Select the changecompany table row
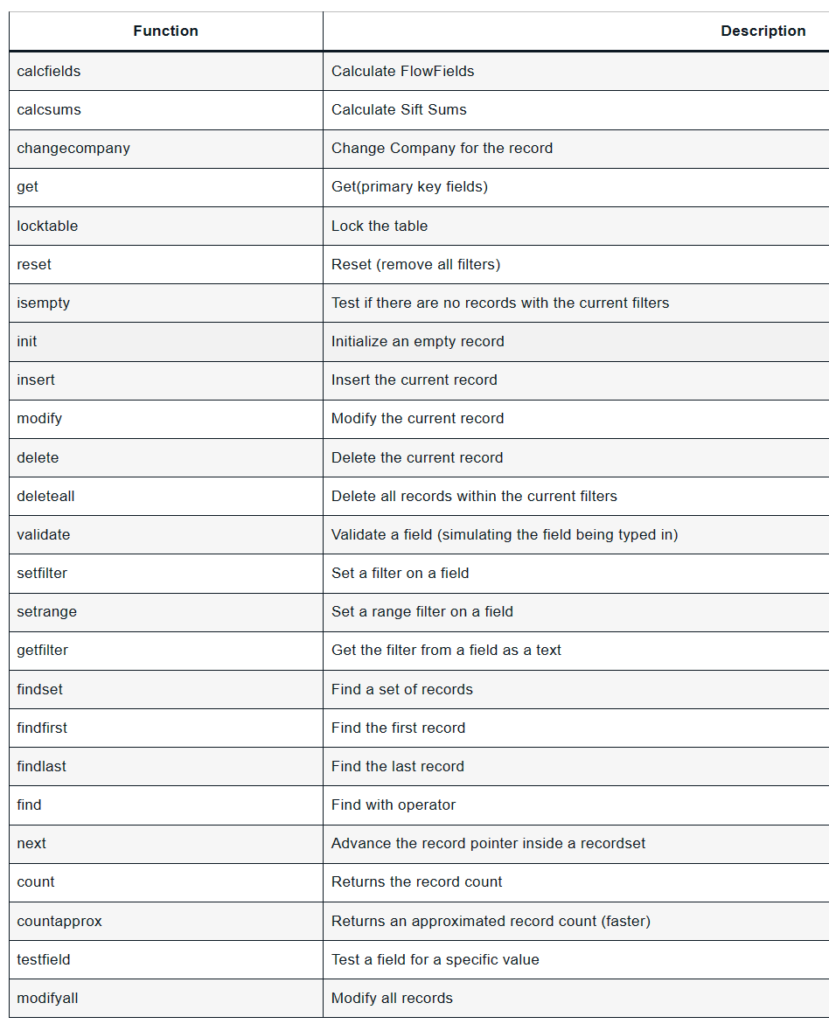 tap(73, 148)
